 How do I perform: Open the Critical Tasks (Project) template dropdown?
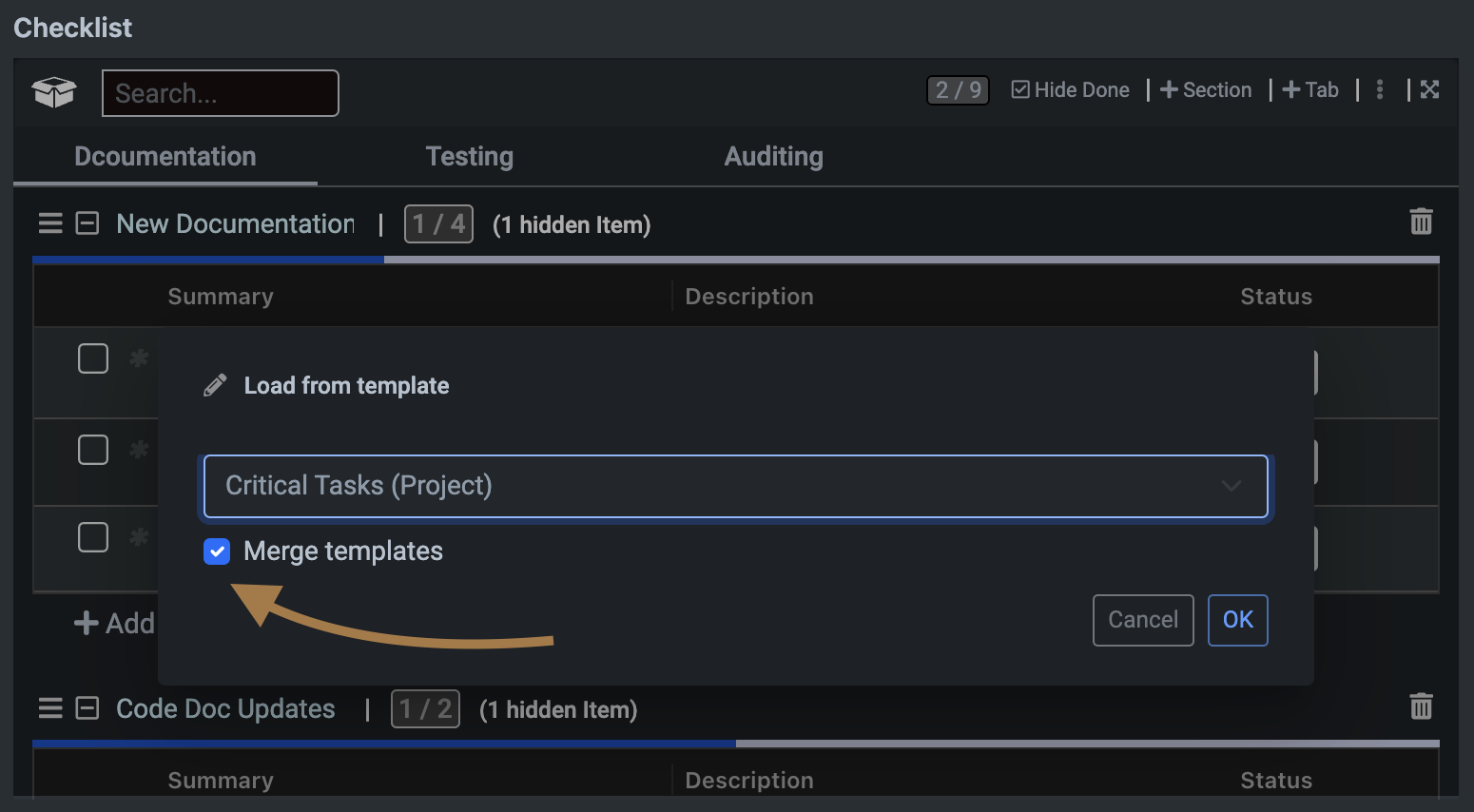tap(735, 487)
